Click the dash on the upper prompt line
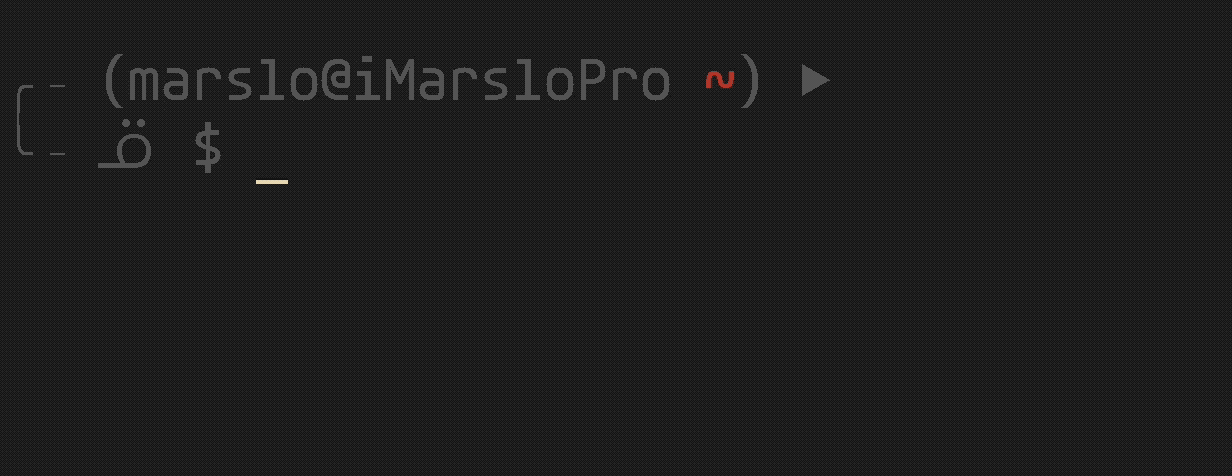This screenshot has width=1232, height=476. [58, 87]
